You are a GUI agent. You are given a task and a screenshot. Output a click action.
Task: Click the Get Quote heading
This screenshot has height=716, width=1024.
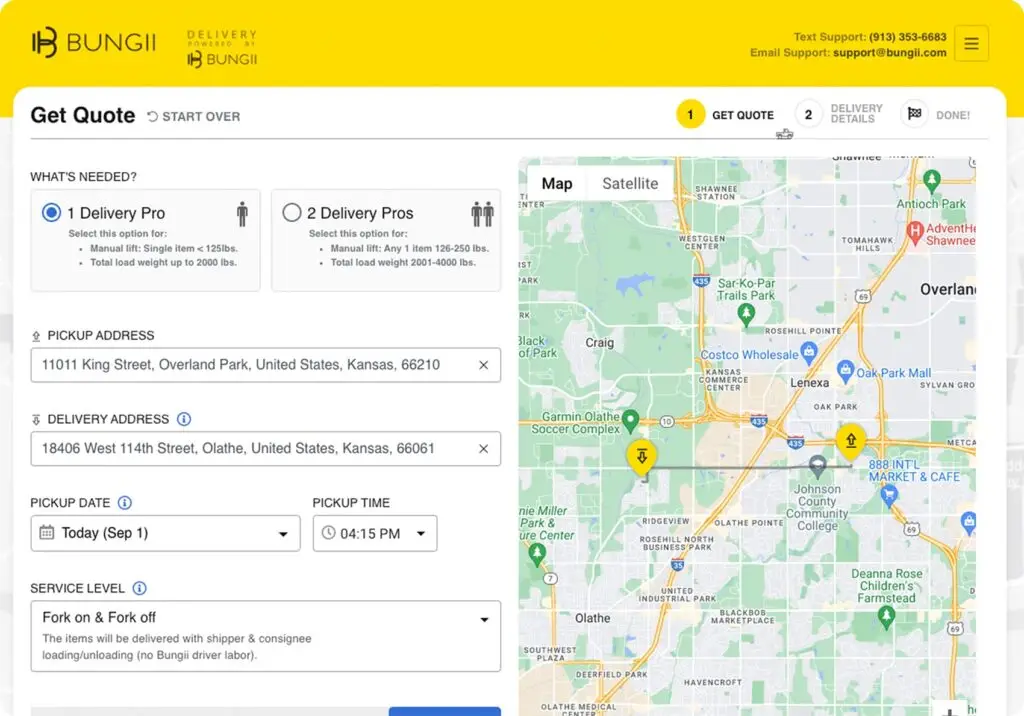[x=83, y=116]
